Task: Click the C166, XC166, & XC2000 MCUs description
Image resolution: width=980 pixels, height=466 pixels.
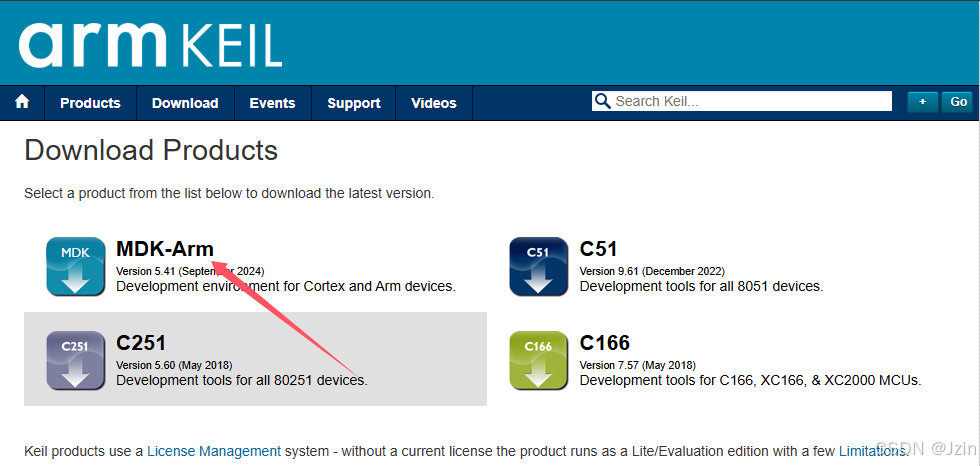Action: pyautogui.click(x=751, y=380)
